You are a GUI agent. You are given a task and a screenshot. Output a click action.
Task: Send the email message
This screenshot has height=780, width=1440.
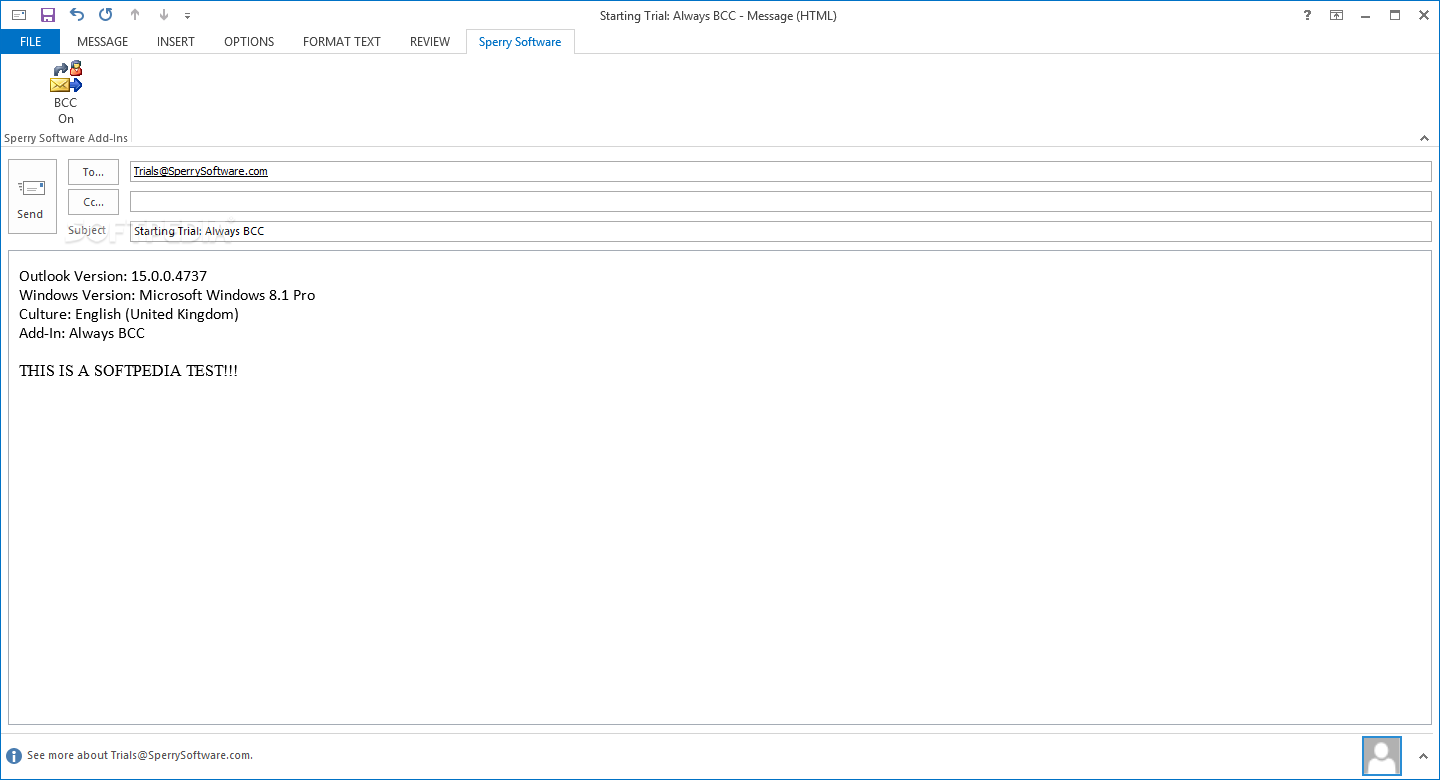coord(32,196)
